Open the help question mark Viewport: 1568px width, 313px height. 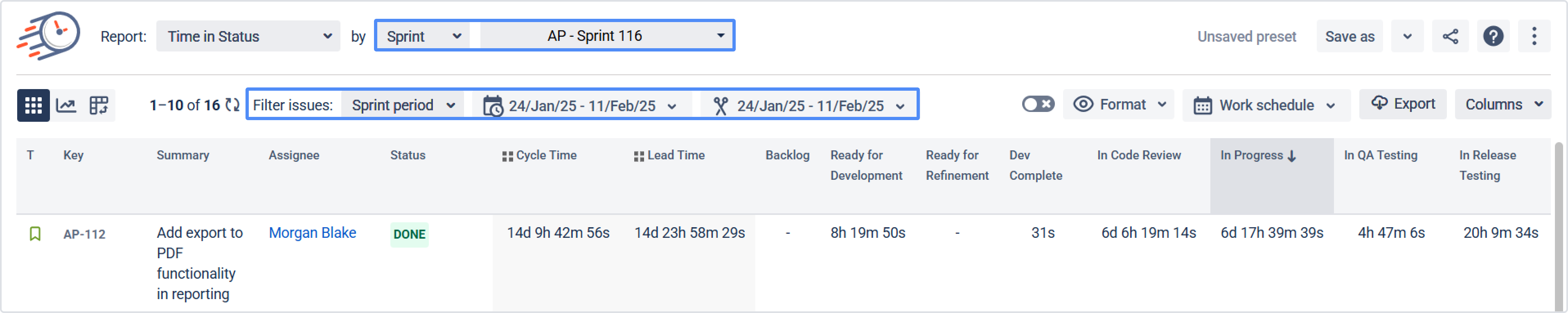coord(1493,36)
